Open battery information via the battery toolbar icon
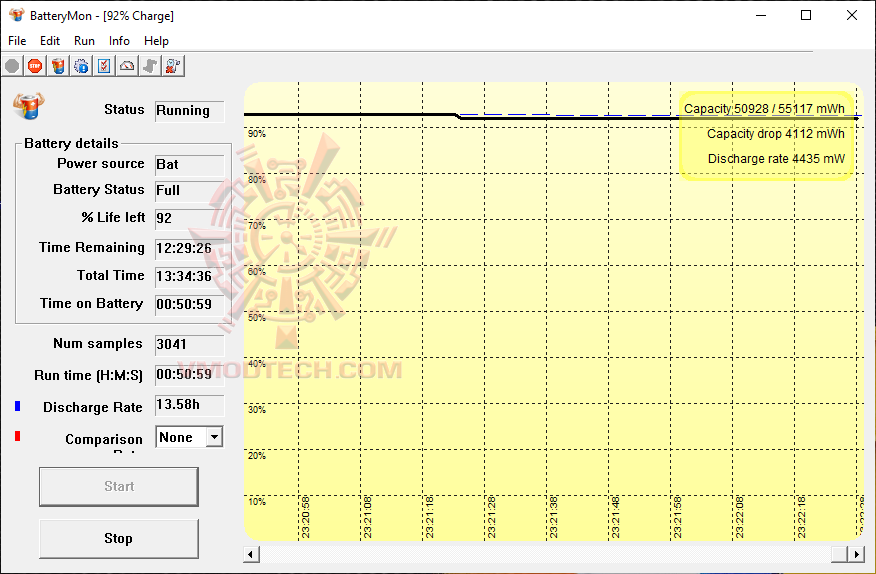 click(x=58, y=66)
